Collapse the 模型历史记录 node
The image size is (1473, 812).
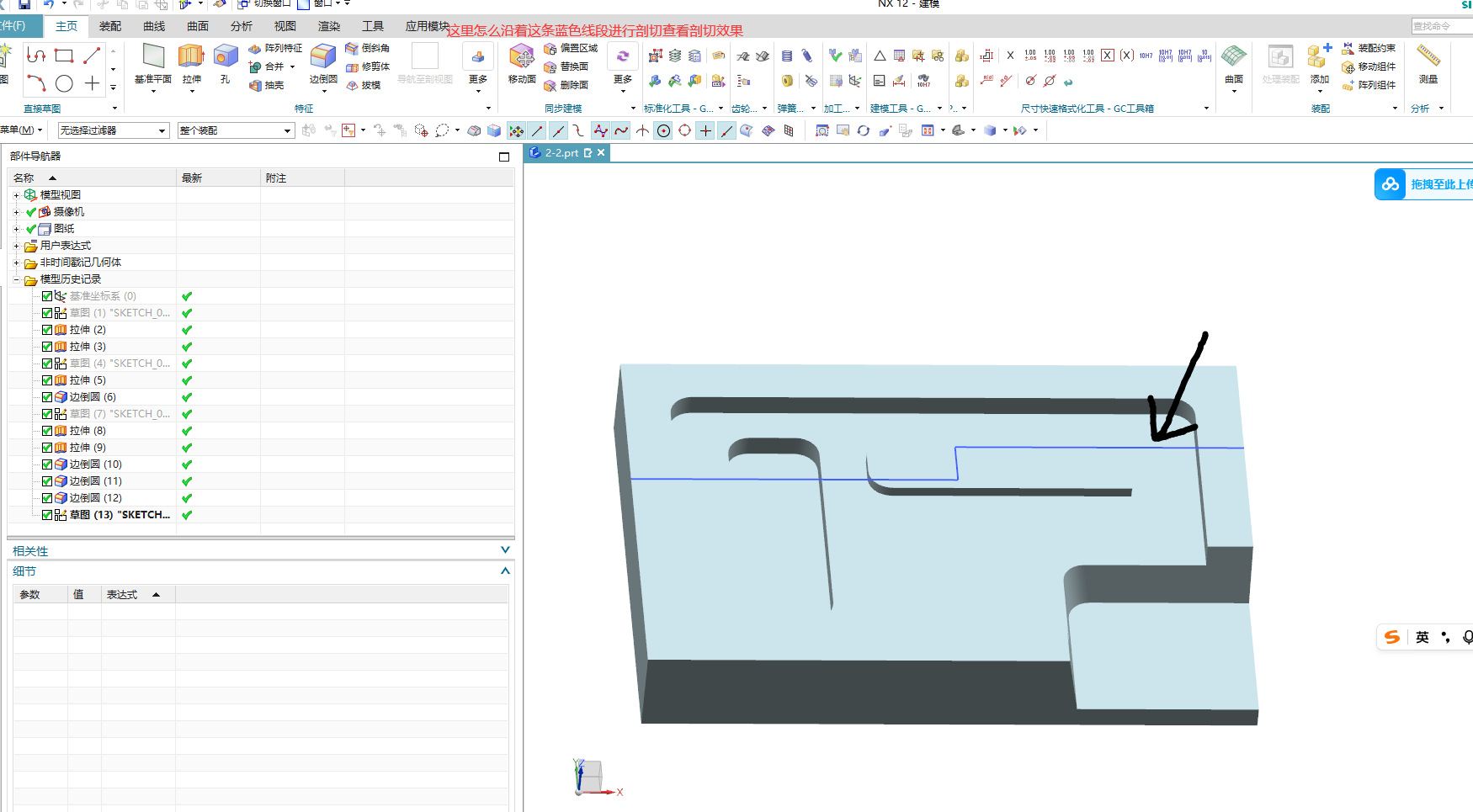point(16,279)
